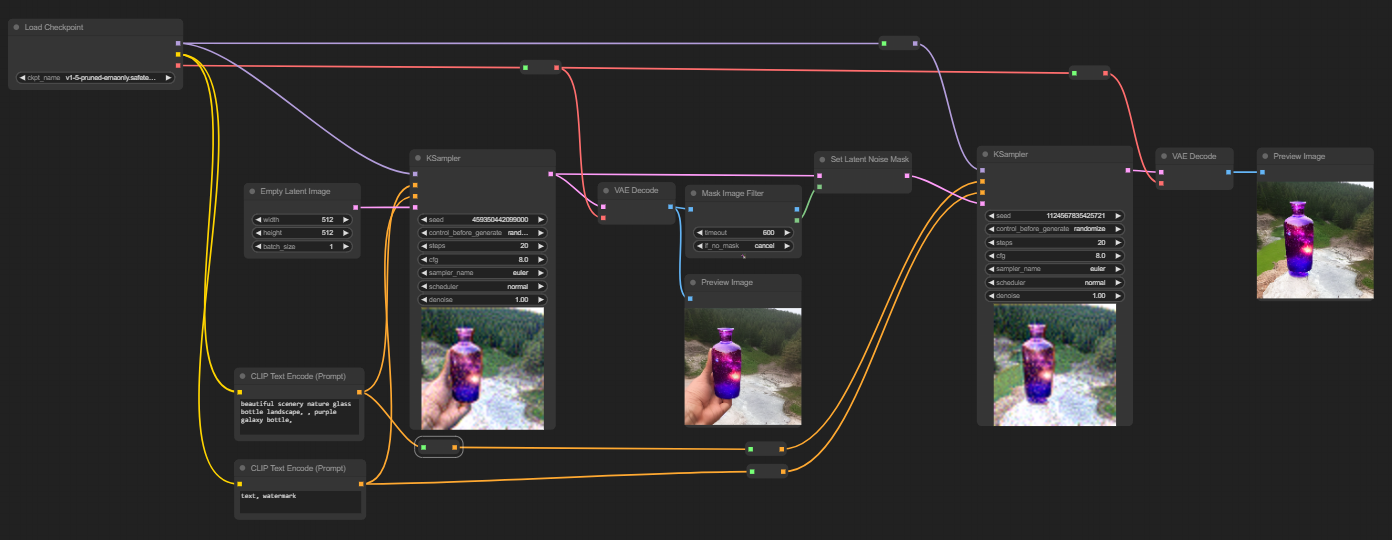Click the next arrow on ckpt_name in Load Checkpoint
This screenshot has width=1392, height=540.
click(x=168, y=77)
